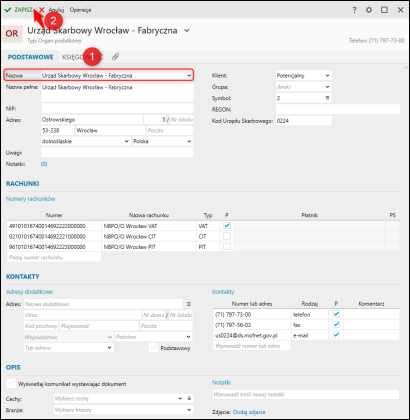Click the Uwagi input field
Image resolution: width=410 pixels, height=420 pixels.
coord(117,152)
